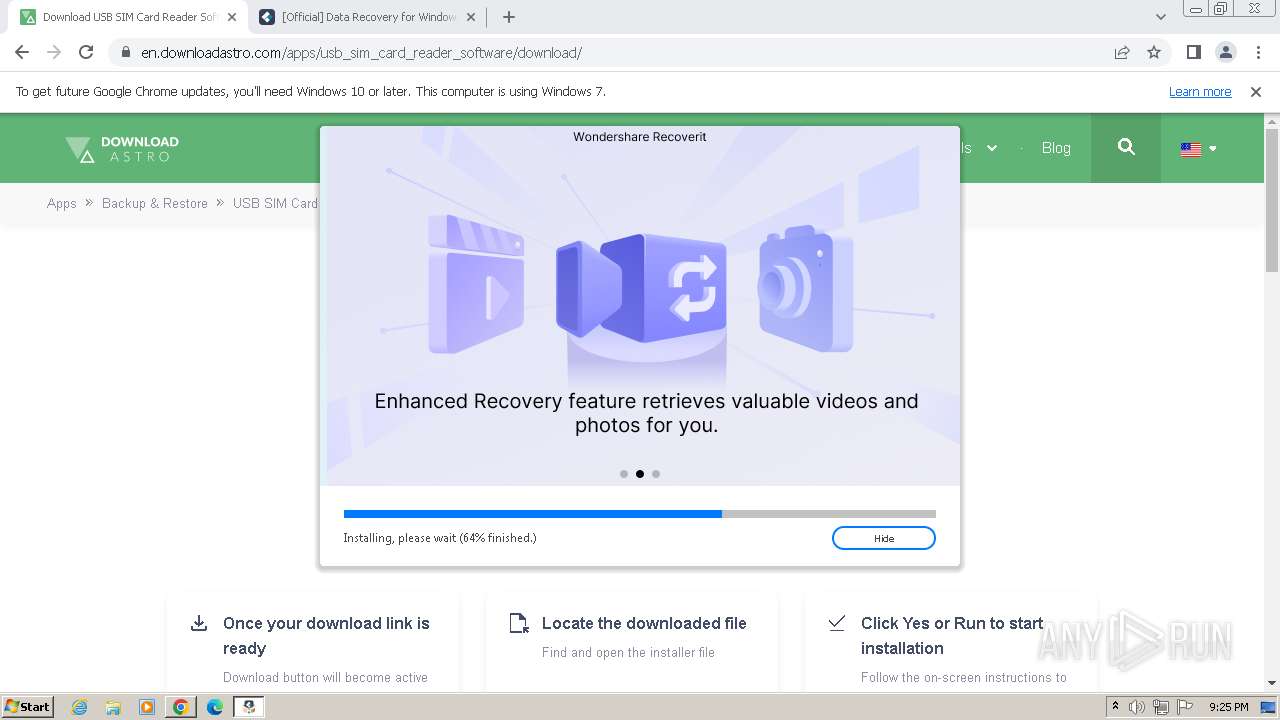Image resolution: width=1280 pixels, height=720 pixels.
Task: Click 'Find and open the installer file' text
Action: point(628,652)
